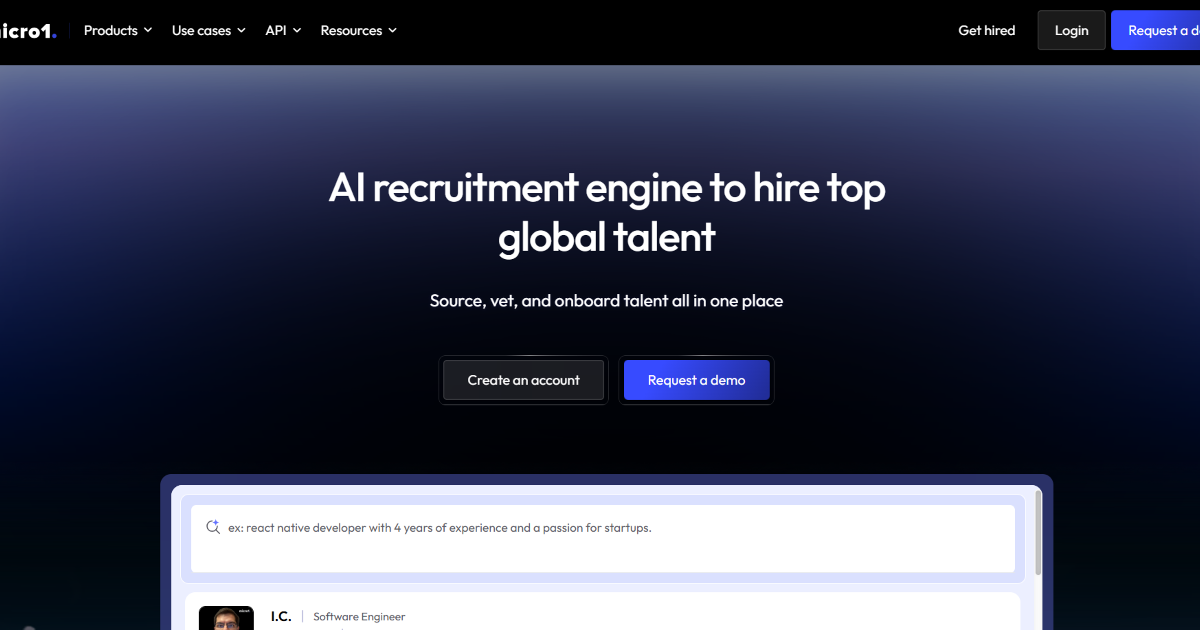The width and height of the screenshot is (1200, 630).
Task: Click the AI search sparkle magnifier icon
Action: pos(212,527)
